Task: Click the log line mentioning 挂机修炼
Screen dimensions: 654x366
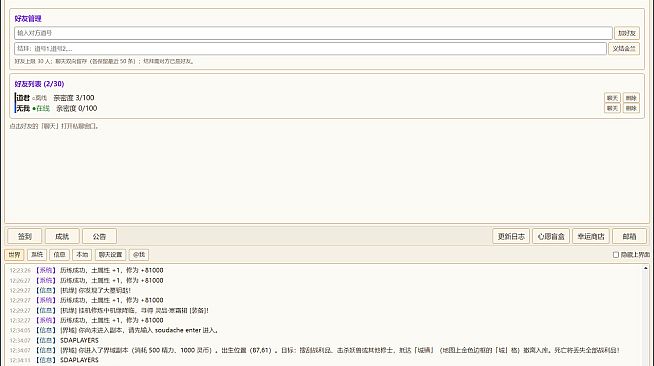Action: coord(109,311)
